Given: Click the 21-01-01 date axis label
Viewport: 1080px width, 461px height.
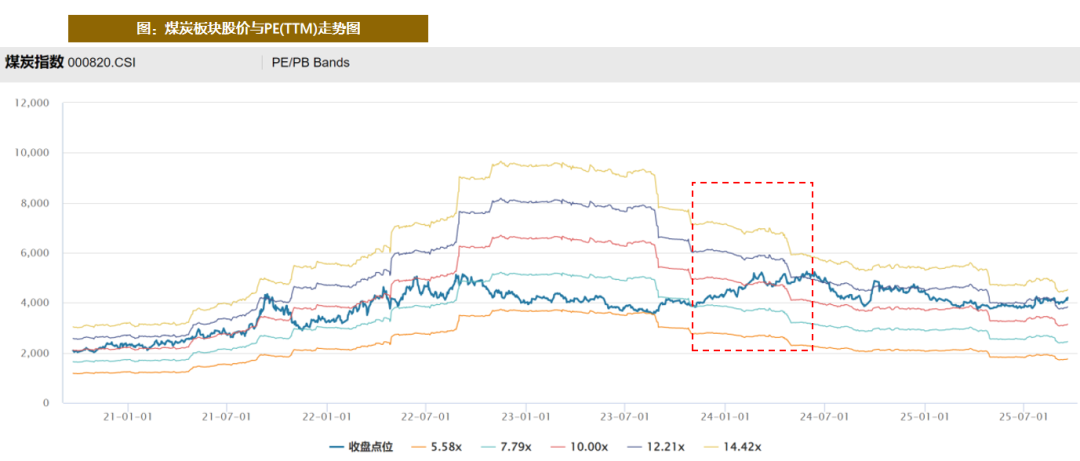Looking at the screenshot, I should [x=128, y=415].
